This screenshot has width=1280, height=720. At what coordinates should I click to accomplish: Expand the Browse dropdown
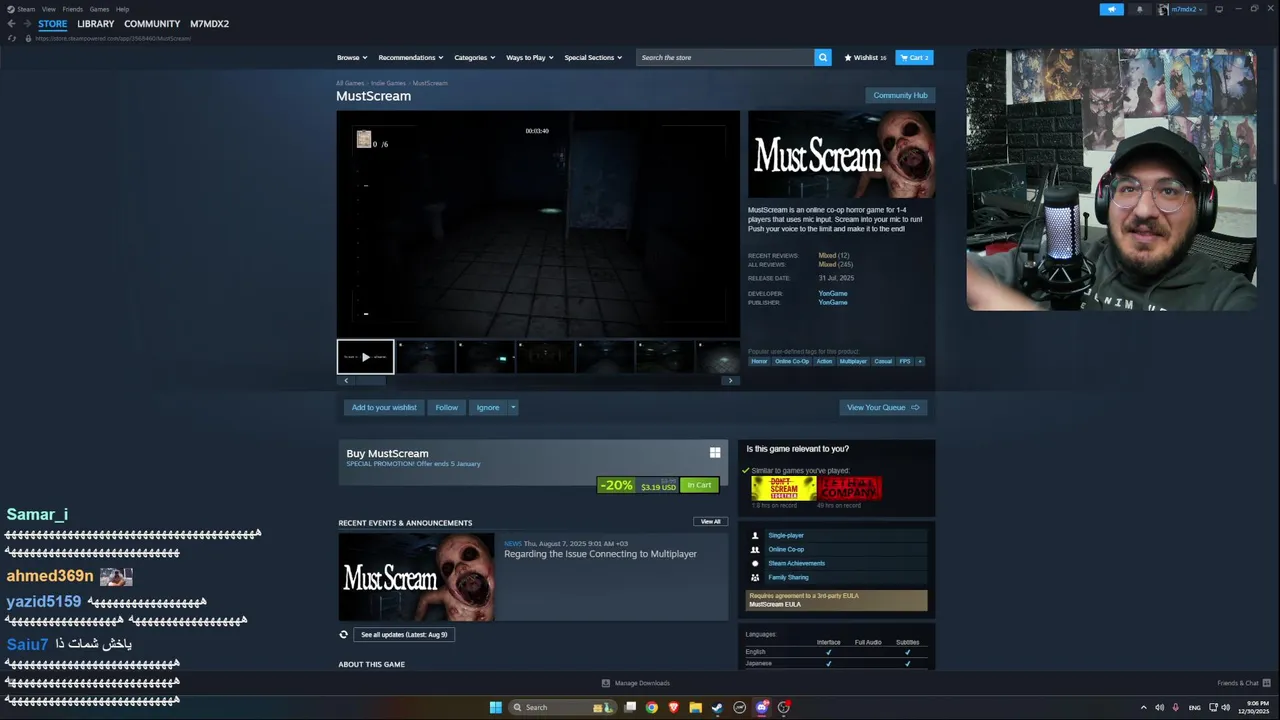(x=352, y=58)
